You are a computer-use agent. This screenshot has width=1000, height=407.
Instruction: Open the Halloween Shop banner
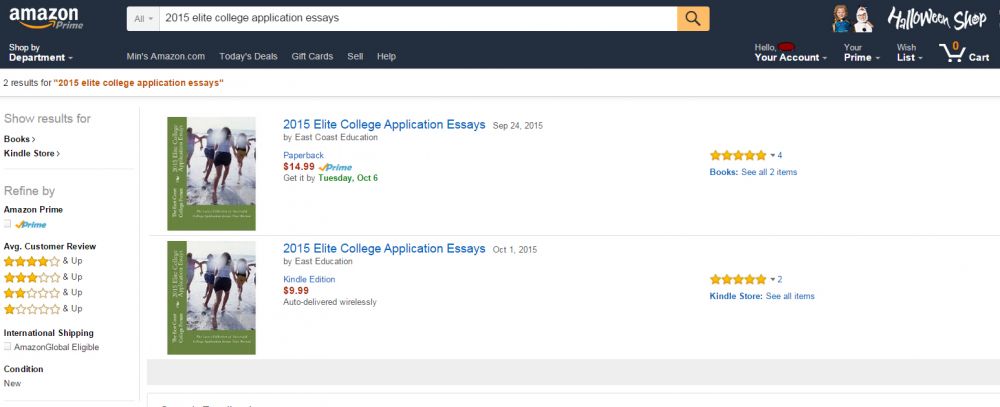[x=908, y=18]
